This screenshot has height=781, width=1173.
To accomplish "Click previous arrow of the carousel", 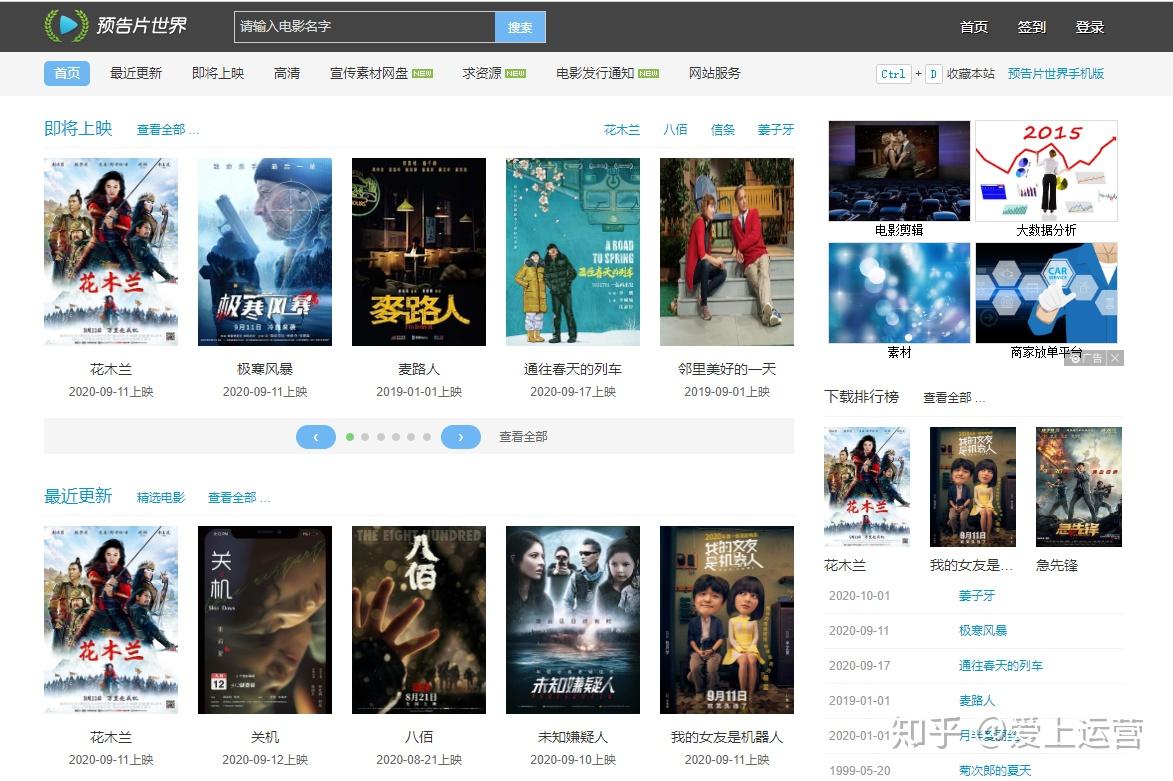I will pos(316,437).
